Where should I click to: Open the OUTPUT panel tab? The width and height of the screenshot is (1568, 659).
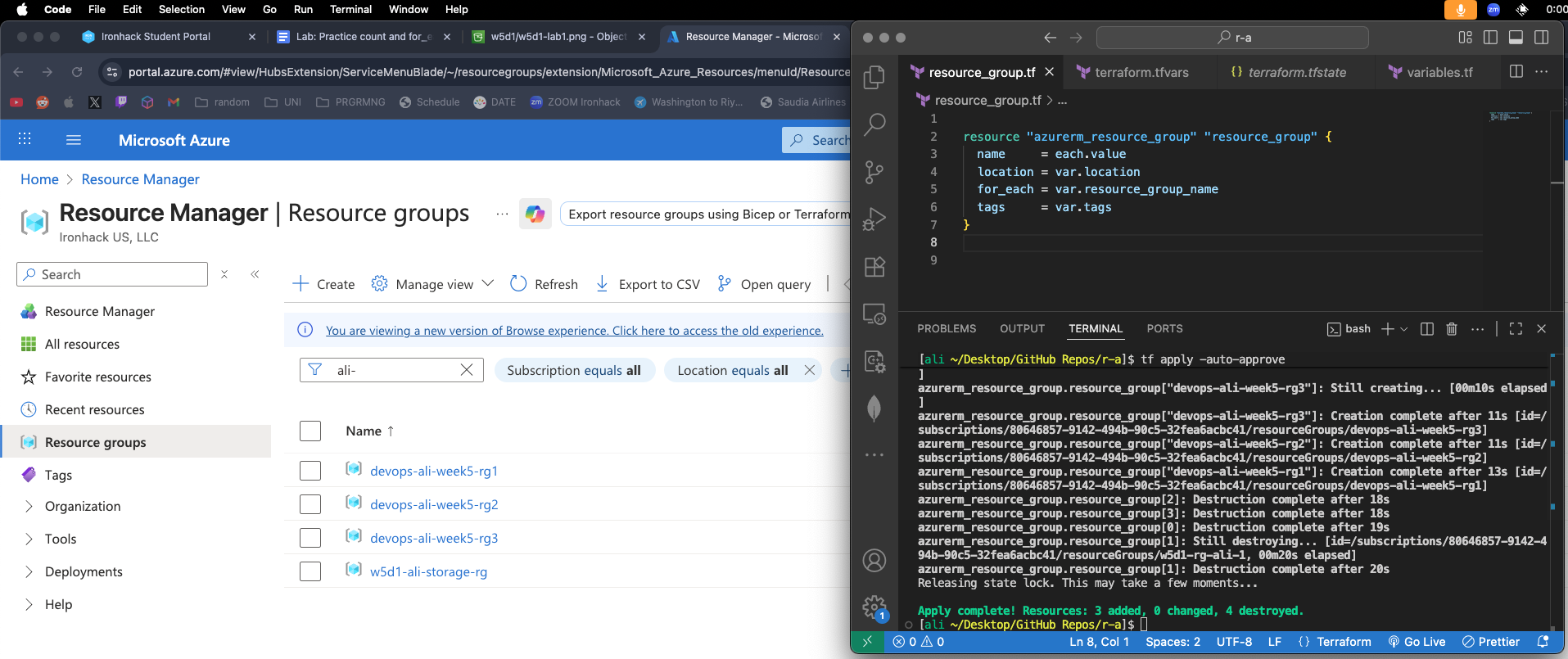point(1022,328)
